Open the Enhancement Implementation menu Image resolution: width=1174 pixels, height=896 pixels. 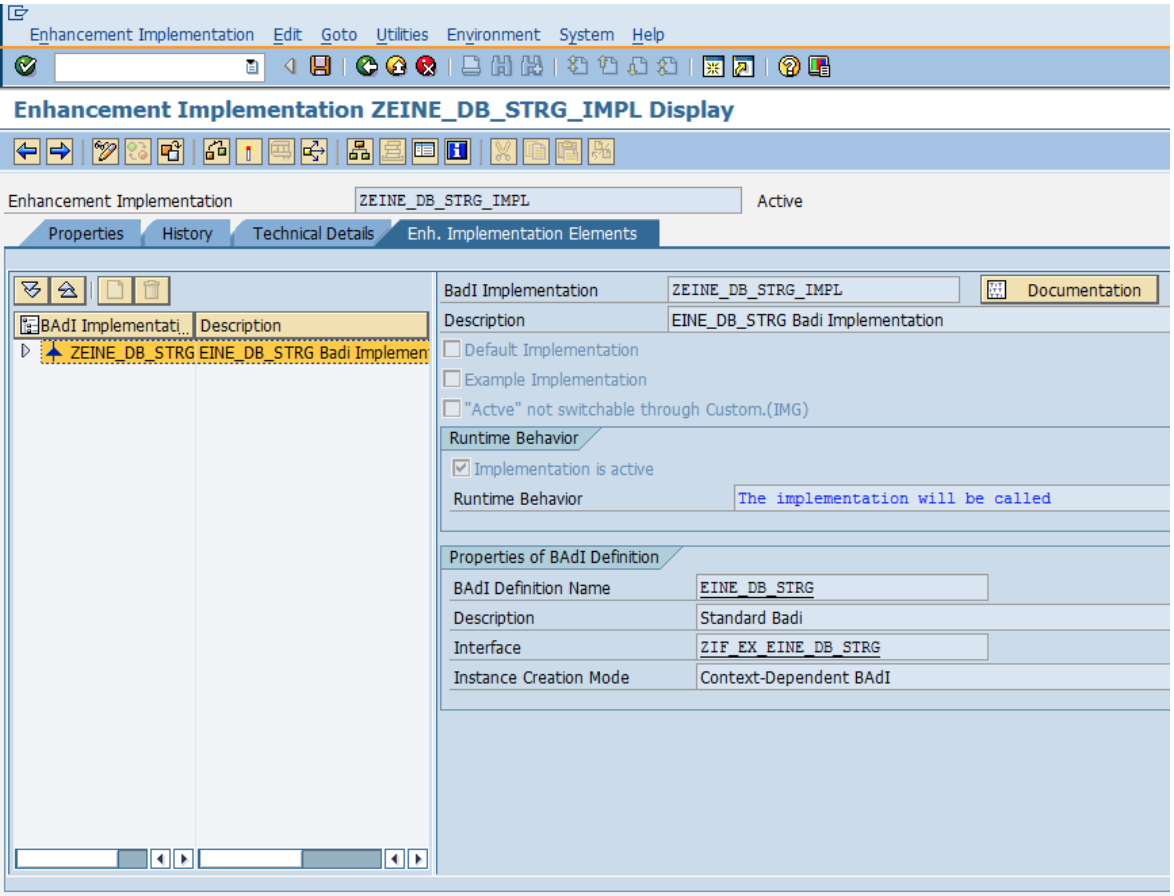[142, 34]
